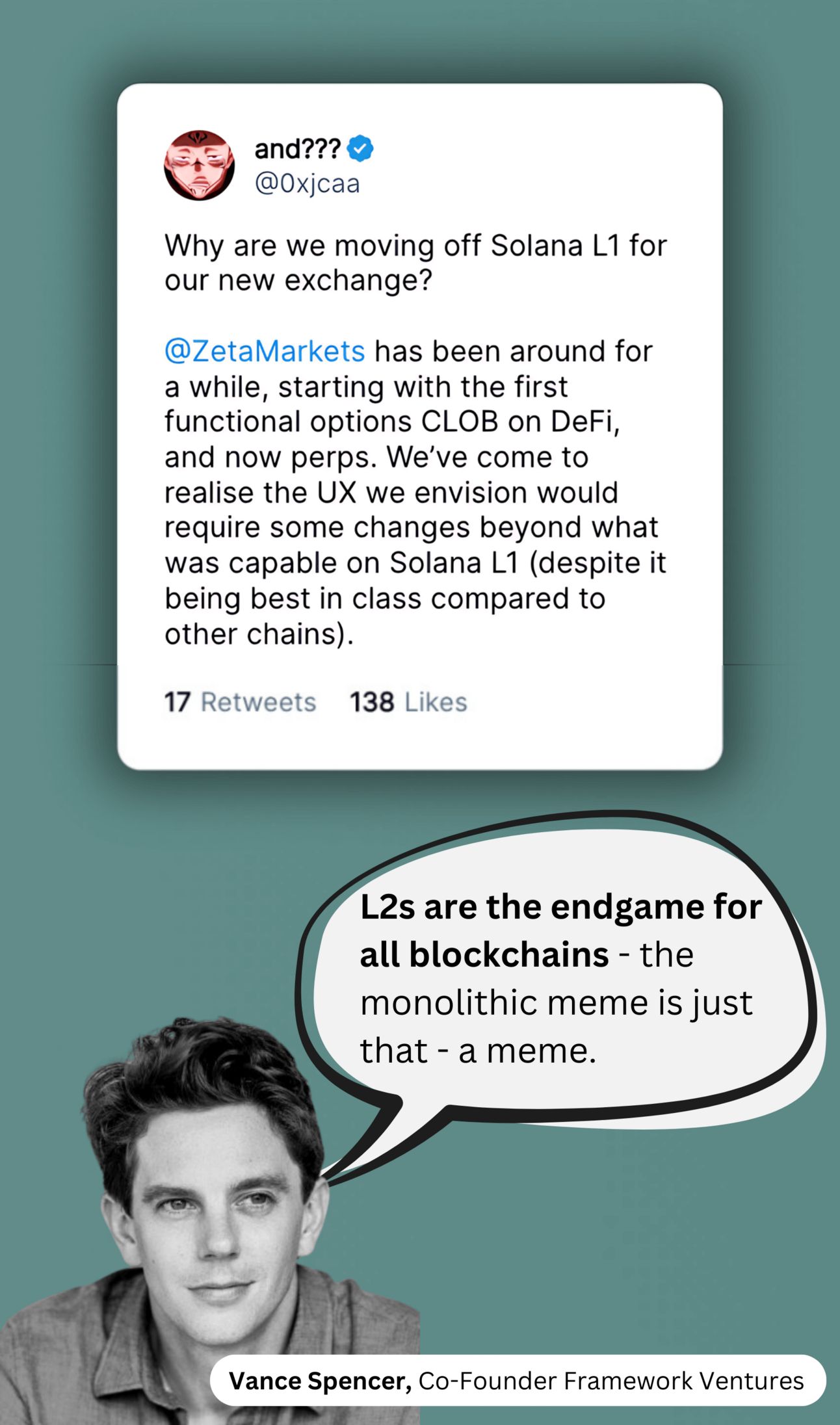The image size is (840, 1425).
Task: Click the tweet question about Solana L1
Action: (415, 263)
